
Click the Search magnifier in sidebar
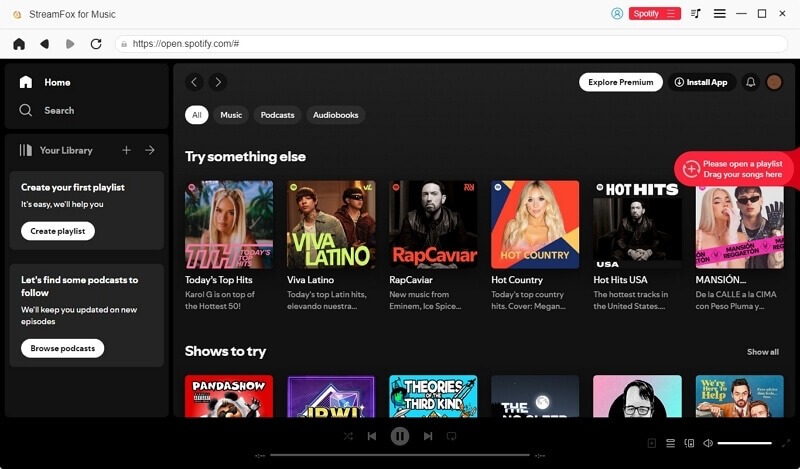pyautogui.click(x=26, y=110)
